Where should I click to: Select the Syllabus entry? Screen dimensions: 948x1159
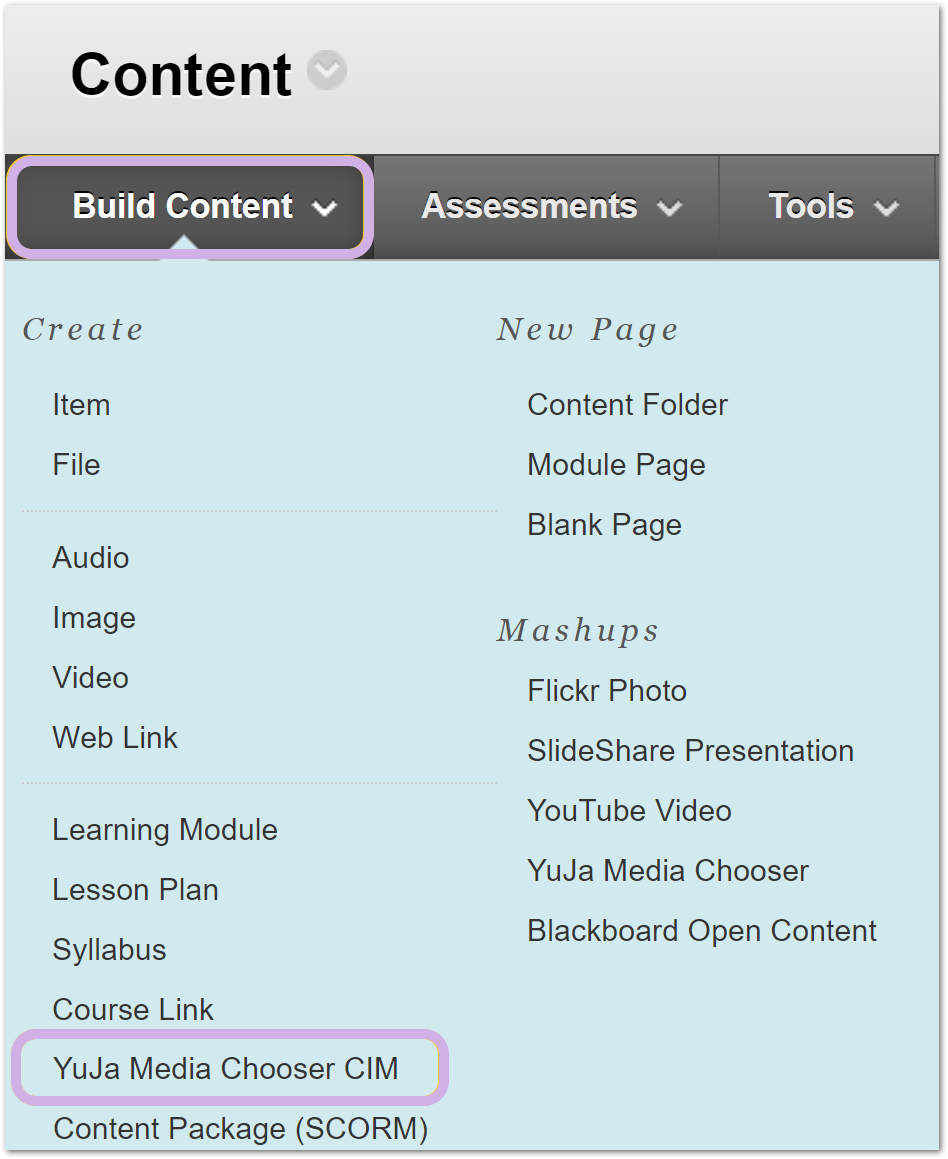[x=109, y=950]
